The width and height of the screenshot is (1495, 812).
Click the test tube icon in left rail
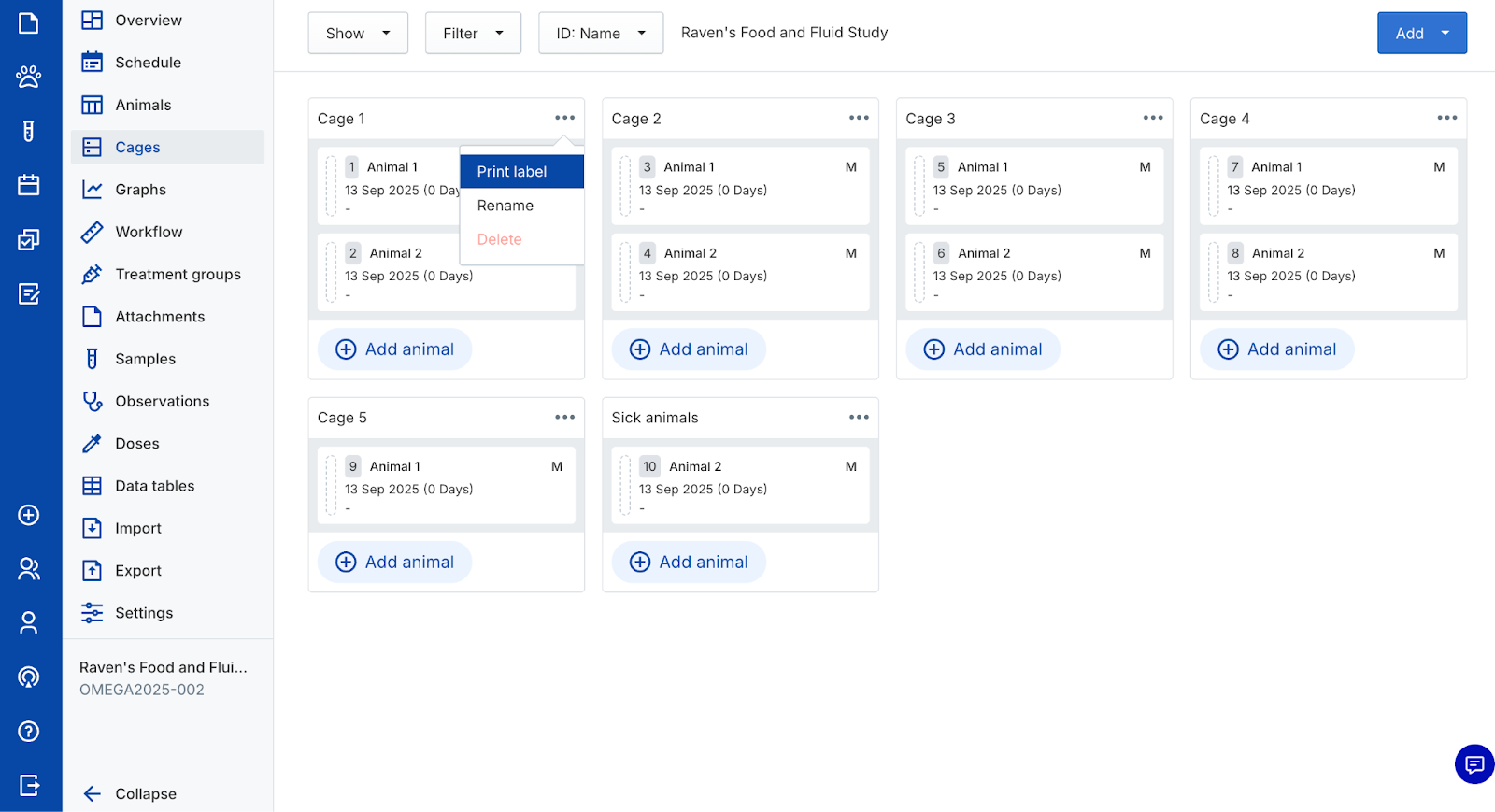pyautogui.click(x=29, y=131)
